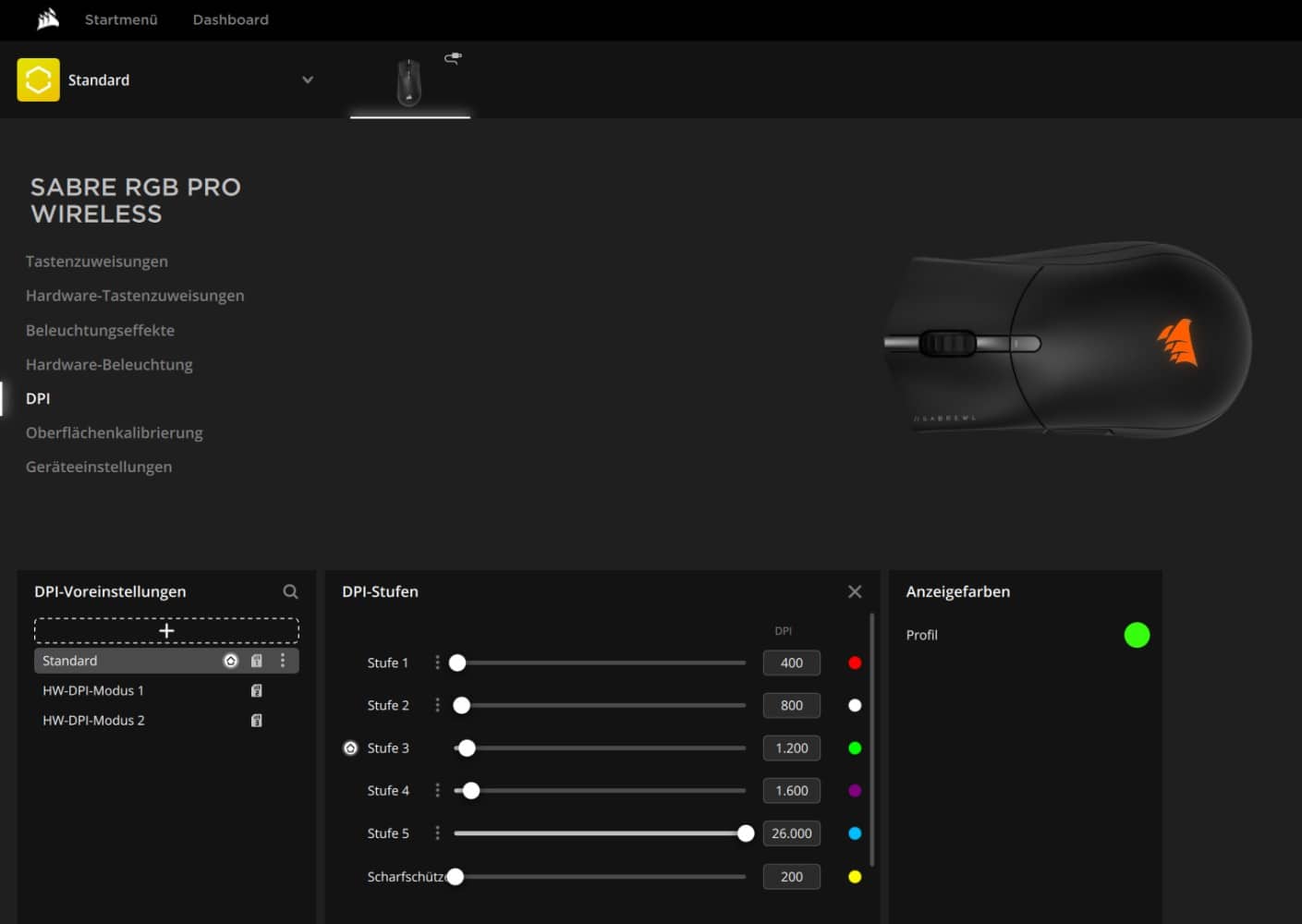Search DPI presets with magnifier icon

pyautogui.click(x=290, y=591)
